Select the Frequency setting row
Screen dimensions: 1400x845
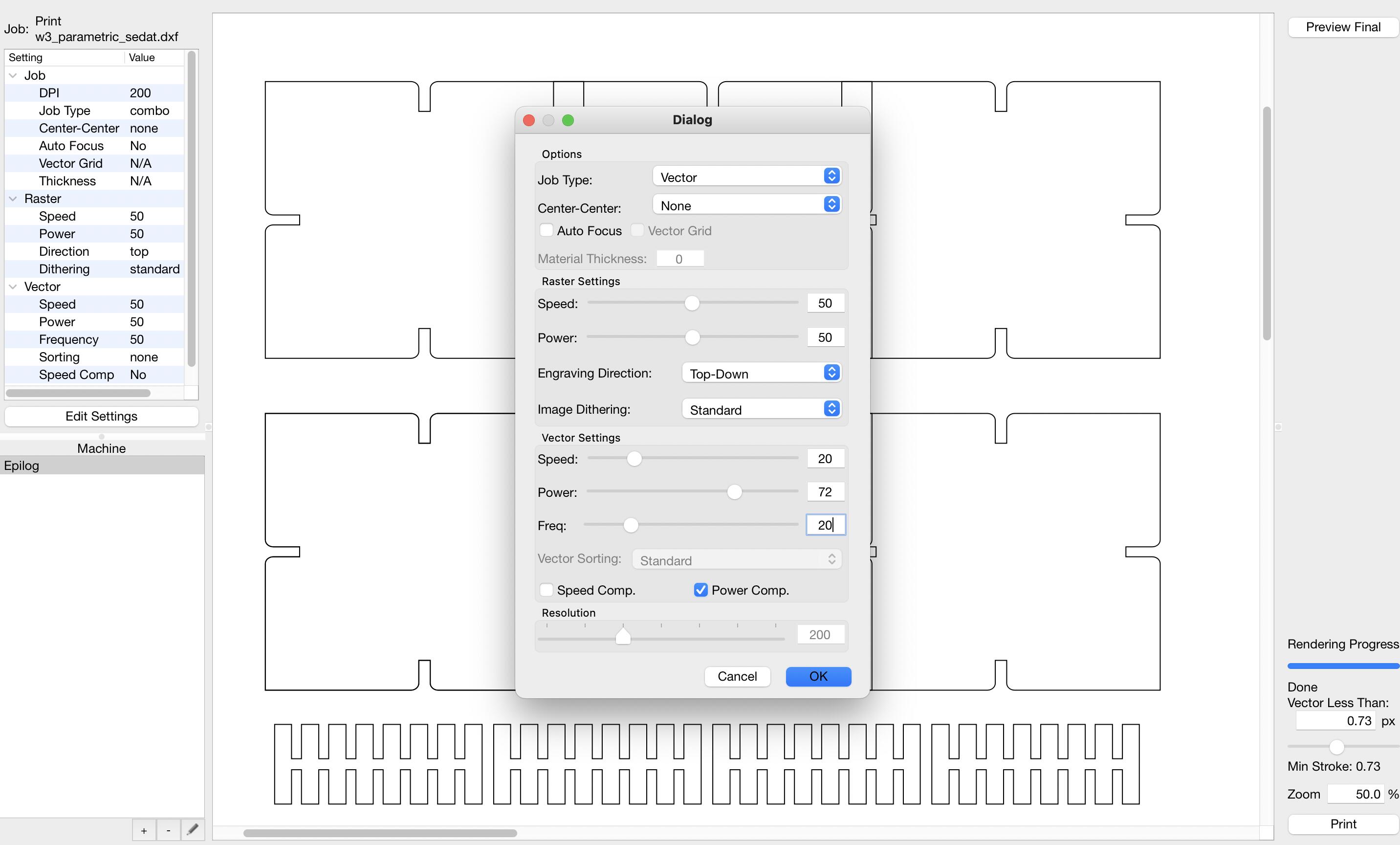94,340
